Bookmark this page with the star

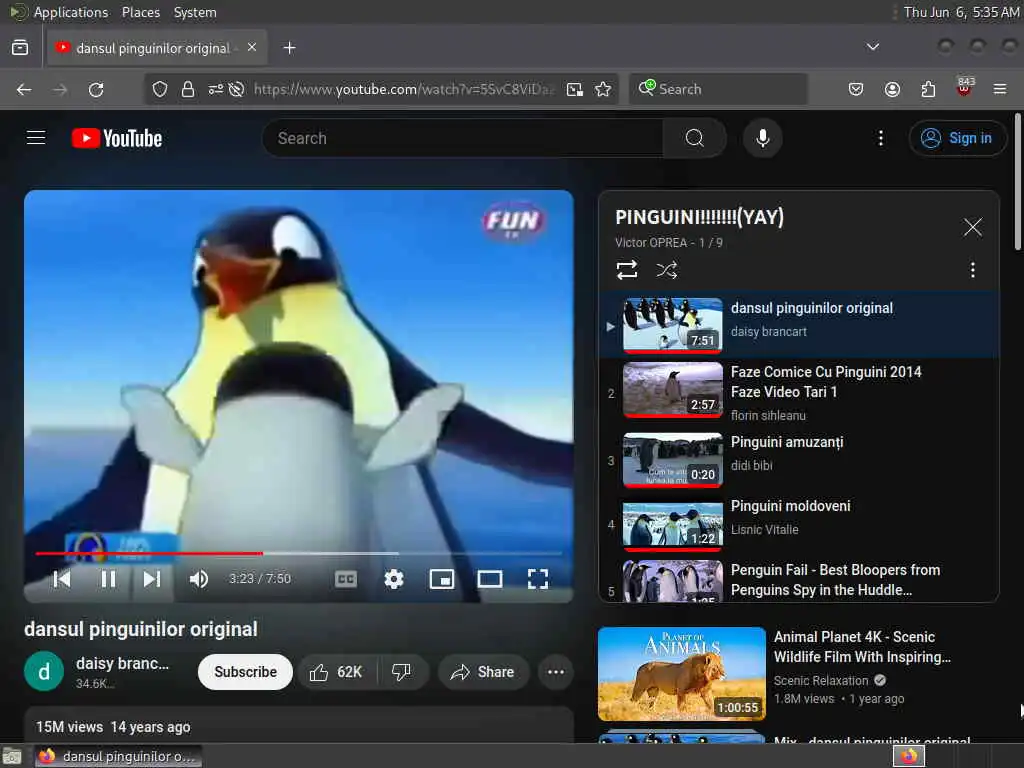(x=603, y=89)
